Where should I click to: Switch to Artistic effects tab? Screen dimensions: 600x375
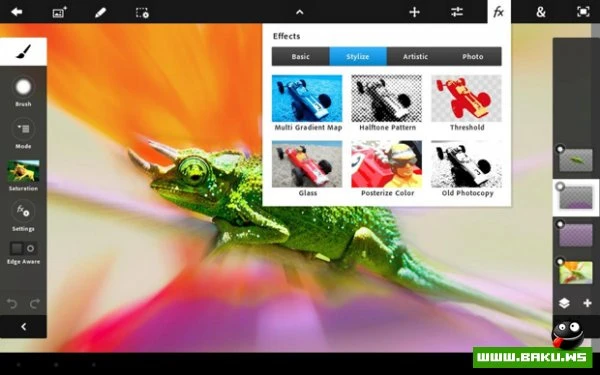pyautogui.click(x=416, y=57)
